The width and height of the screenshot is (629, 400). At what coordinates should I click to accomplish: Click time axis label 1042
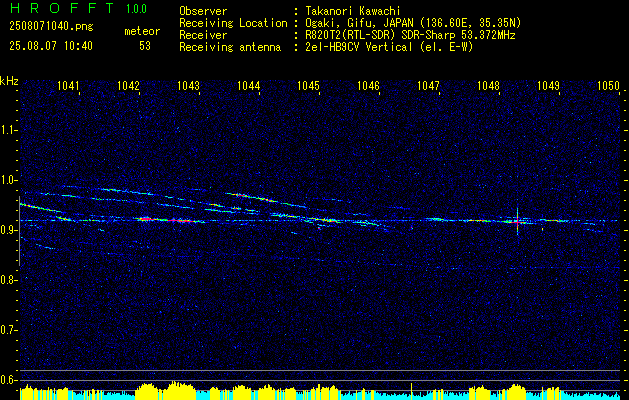(128, 85)
